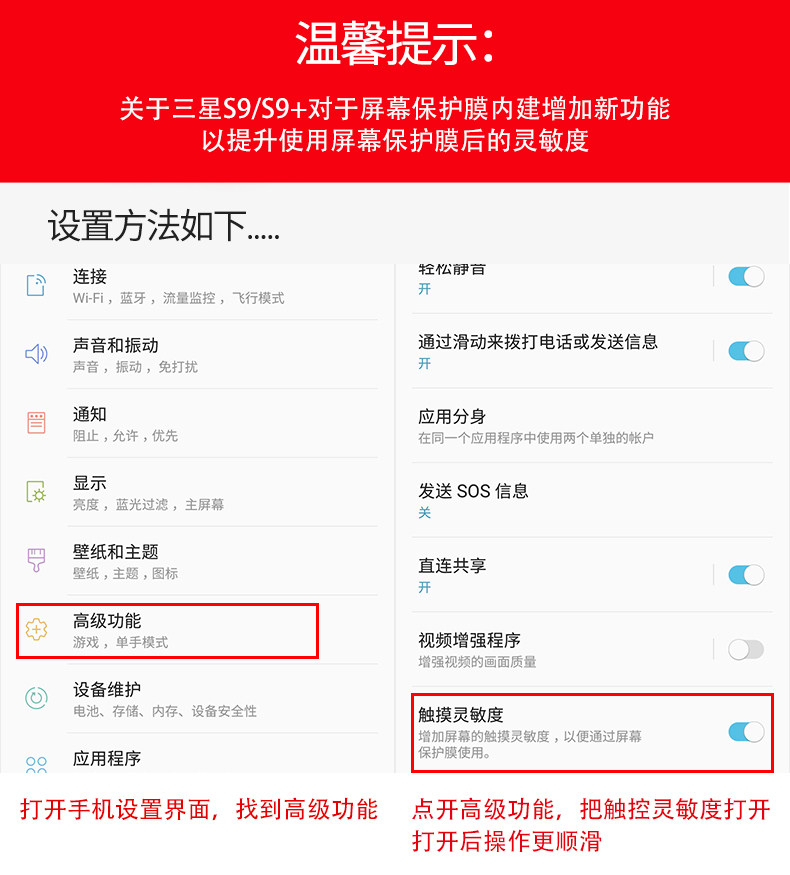Image resolution: width=790 pixels, height=875 pixels.
Task: Open the 高级功能 settings entry
Action: point(167,631)
